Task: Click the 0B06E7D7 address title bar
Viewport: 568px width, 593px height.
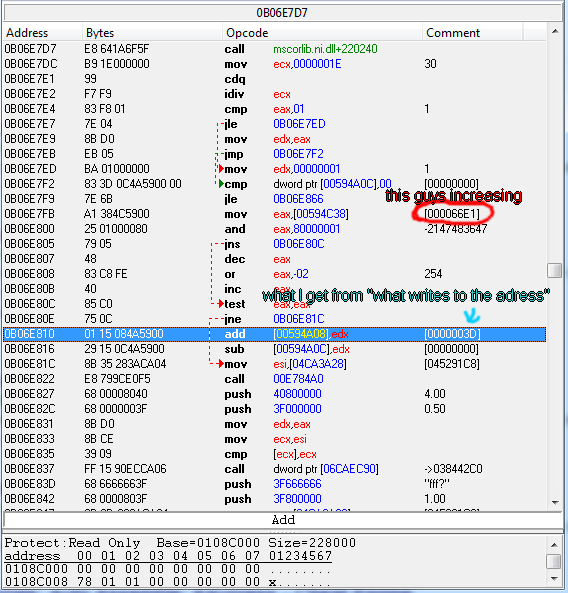Action: [x=282, y=13]
